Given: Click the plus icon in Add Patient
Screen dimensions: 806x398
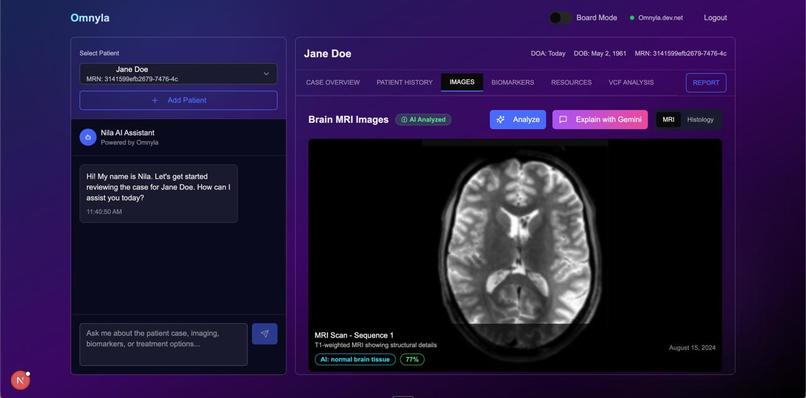Looking at the screenshot, I should click(155, 100).
